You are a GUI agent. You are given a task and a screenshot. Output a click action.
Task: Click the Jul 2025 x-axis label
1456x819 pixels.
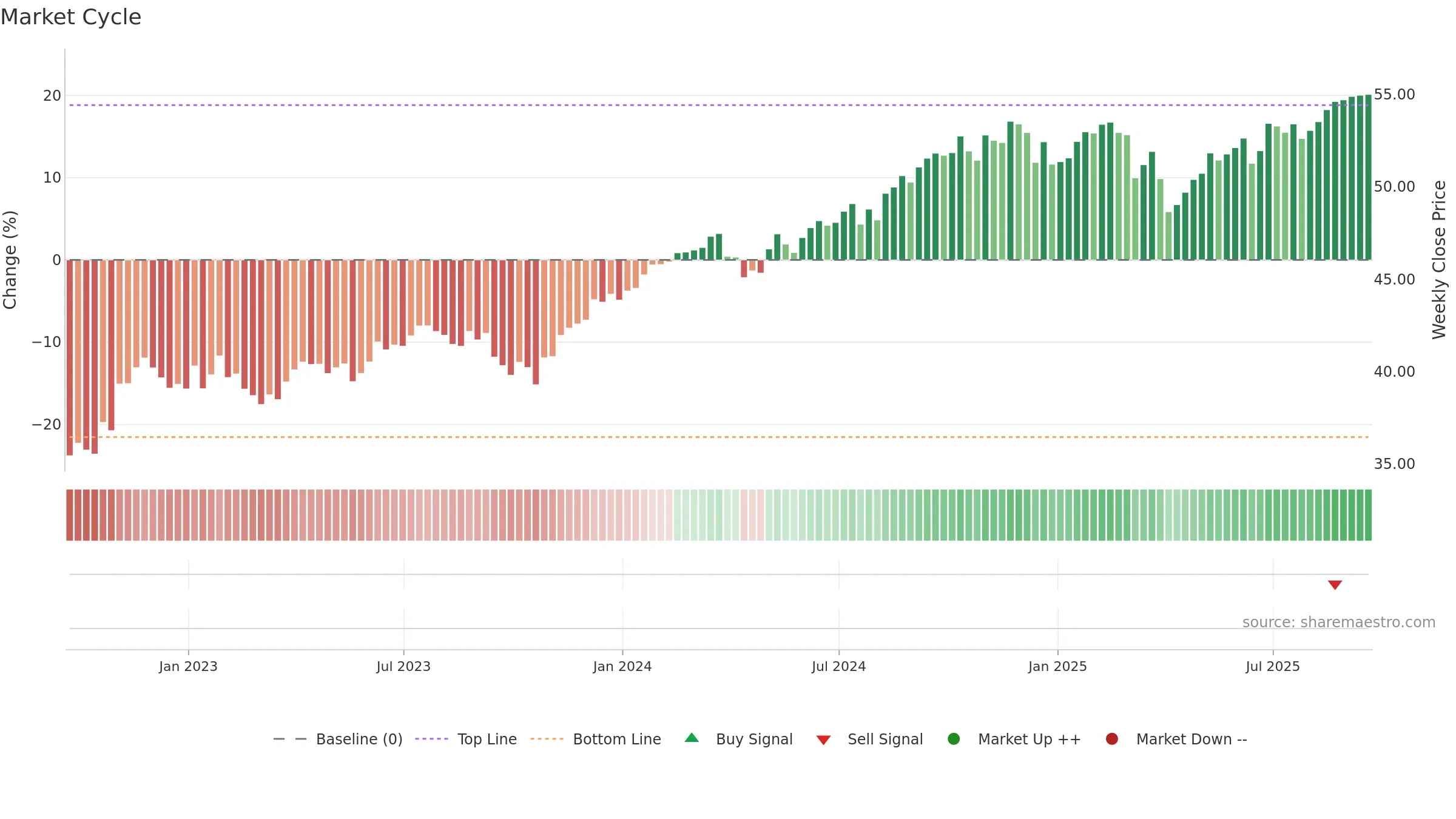pyautogui.click(x=1273, y=667)
